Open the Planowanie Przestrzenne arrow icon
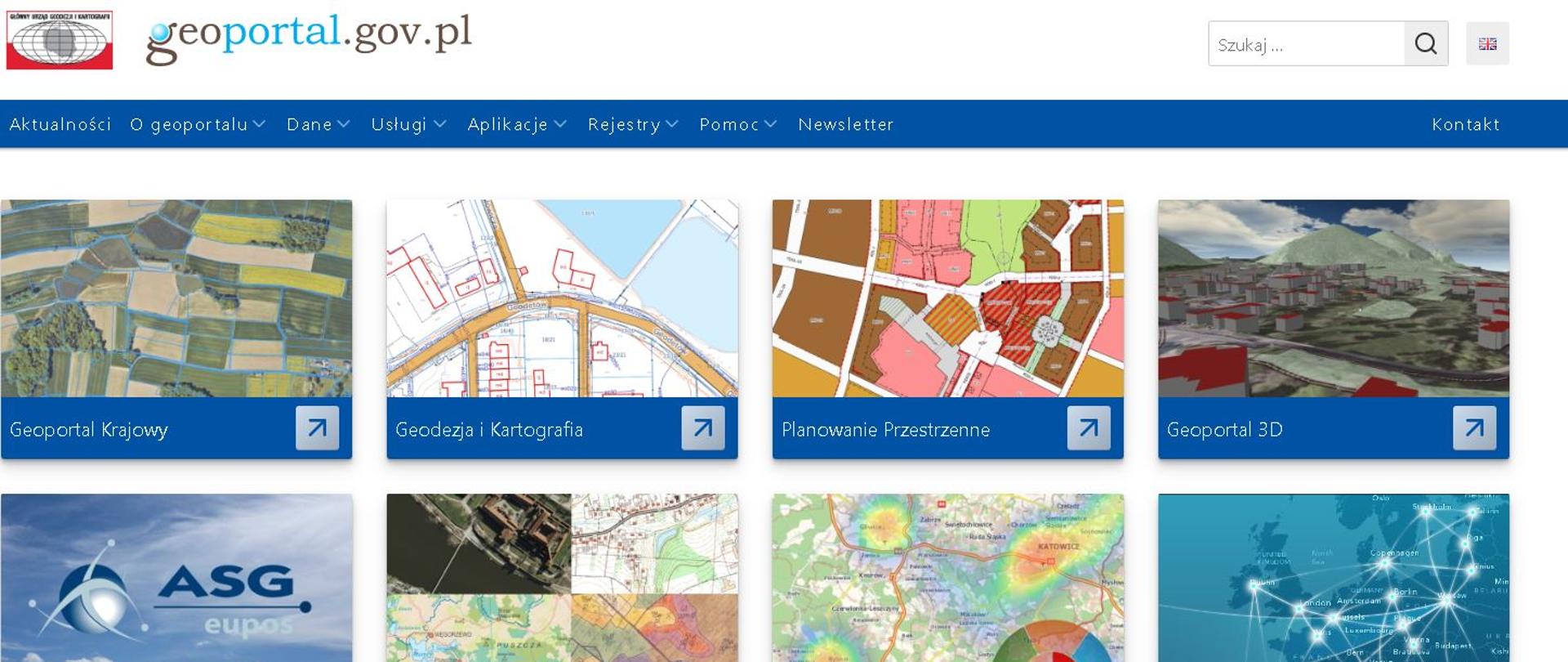Screen dimensions: 1568x662 1089,427
